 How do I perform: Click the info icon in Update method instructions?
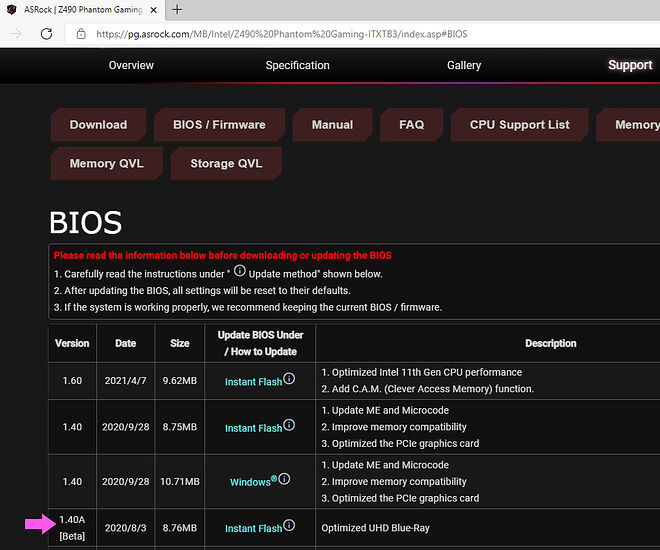240,272
